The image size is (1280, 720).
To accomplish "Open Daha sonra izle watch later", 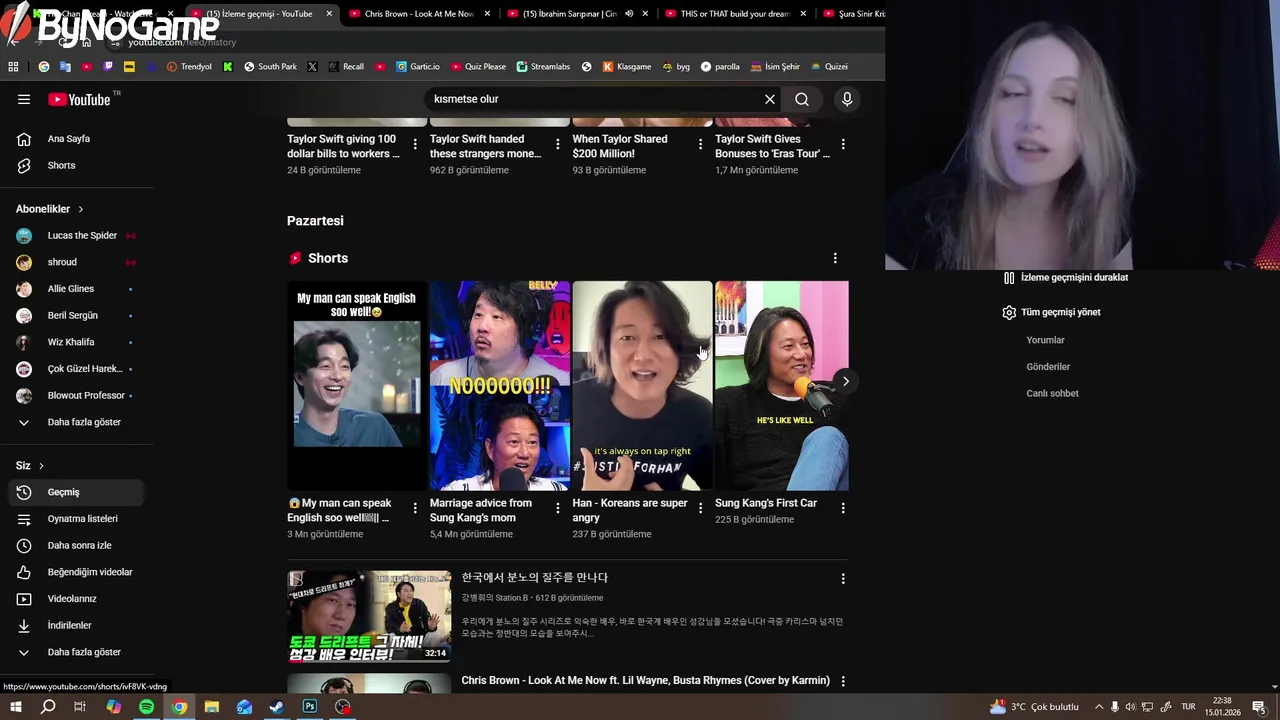I will coord(76,545).
